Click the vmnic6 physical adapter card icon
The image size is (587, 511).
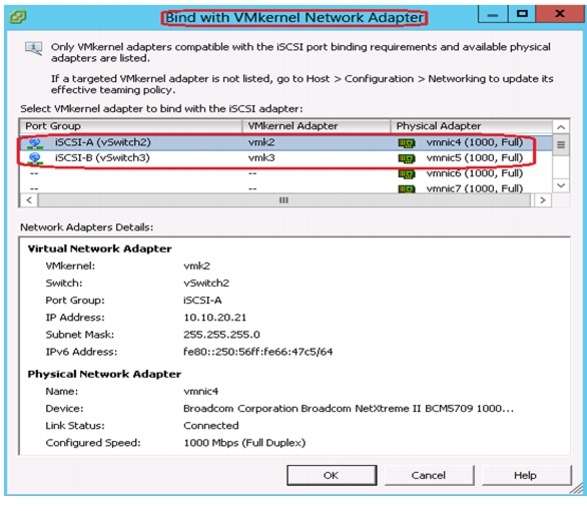[x=406, y=174]
